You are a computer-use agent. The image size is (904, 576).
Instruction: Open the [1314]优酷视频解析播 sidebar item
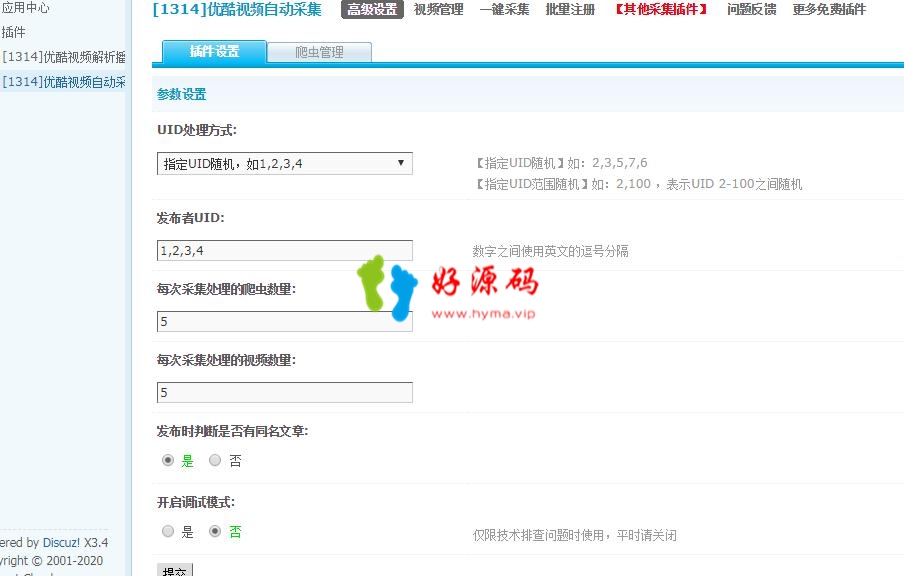pos(64,57)
